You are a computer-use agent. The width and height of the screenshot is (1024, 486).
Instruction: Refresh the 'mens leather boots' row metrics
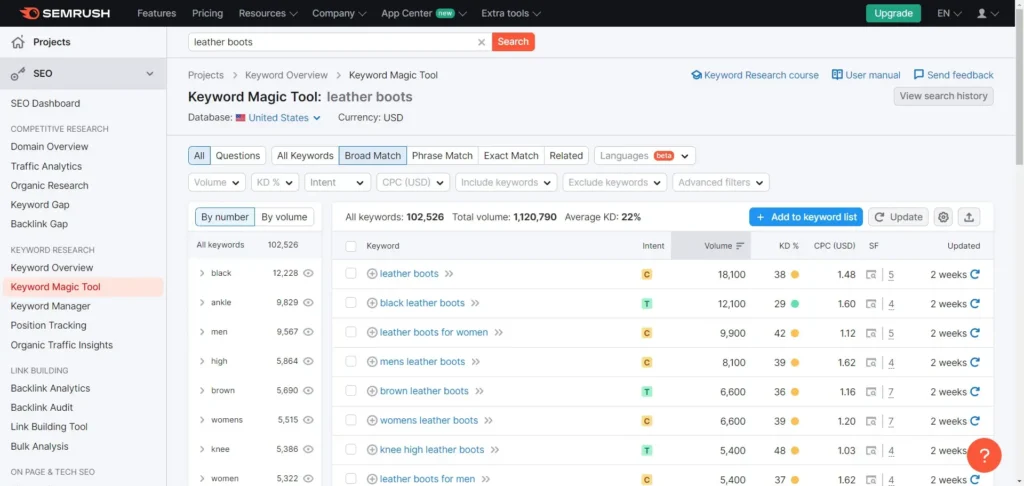(x=975, y=363)
